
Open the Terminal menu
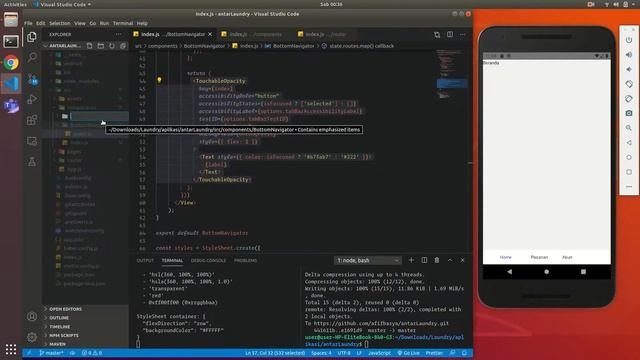tap(123, 23)
